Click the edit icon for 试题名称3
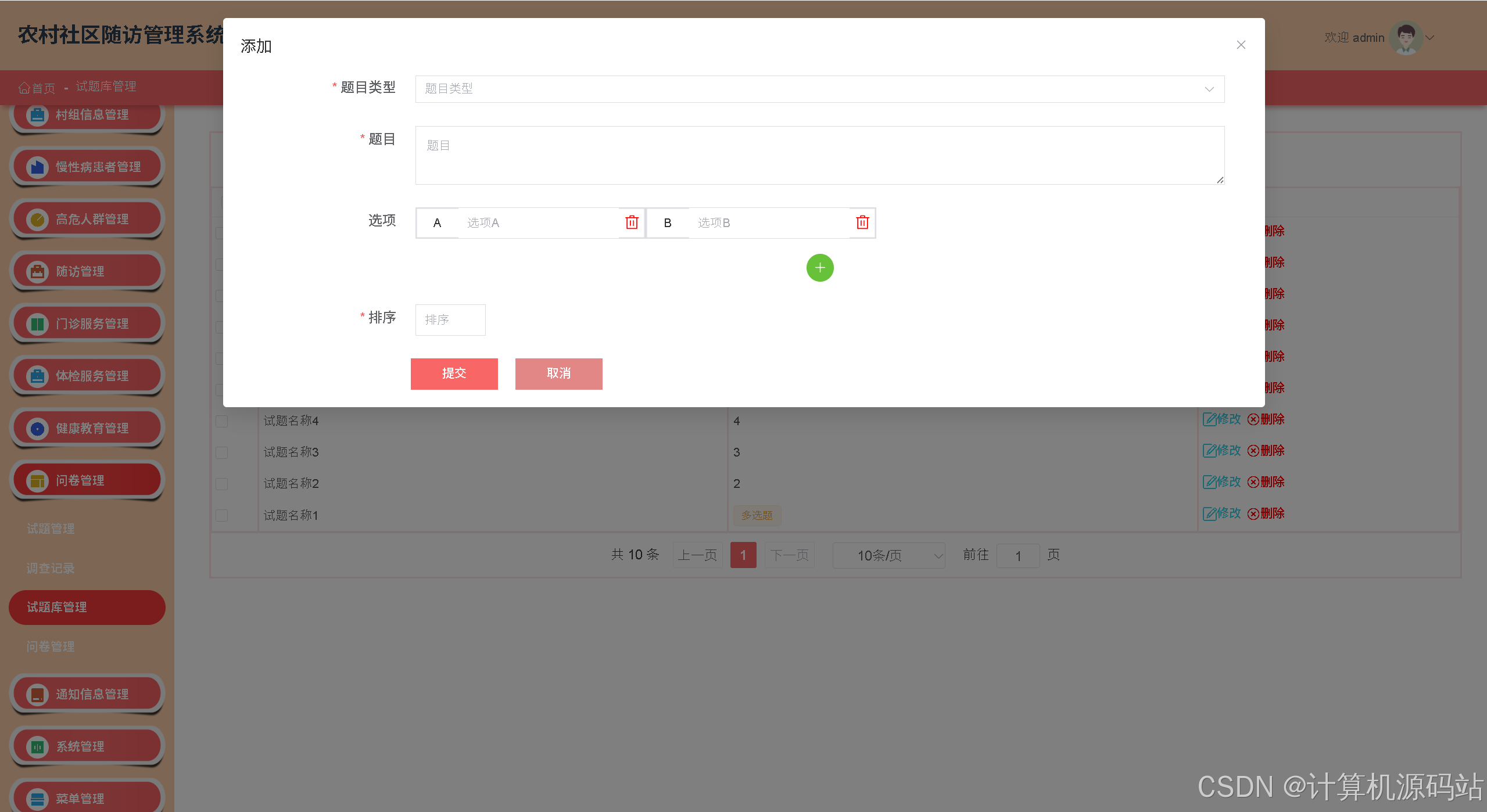This screenshot has width=1487, height=812. (1209, 451)
